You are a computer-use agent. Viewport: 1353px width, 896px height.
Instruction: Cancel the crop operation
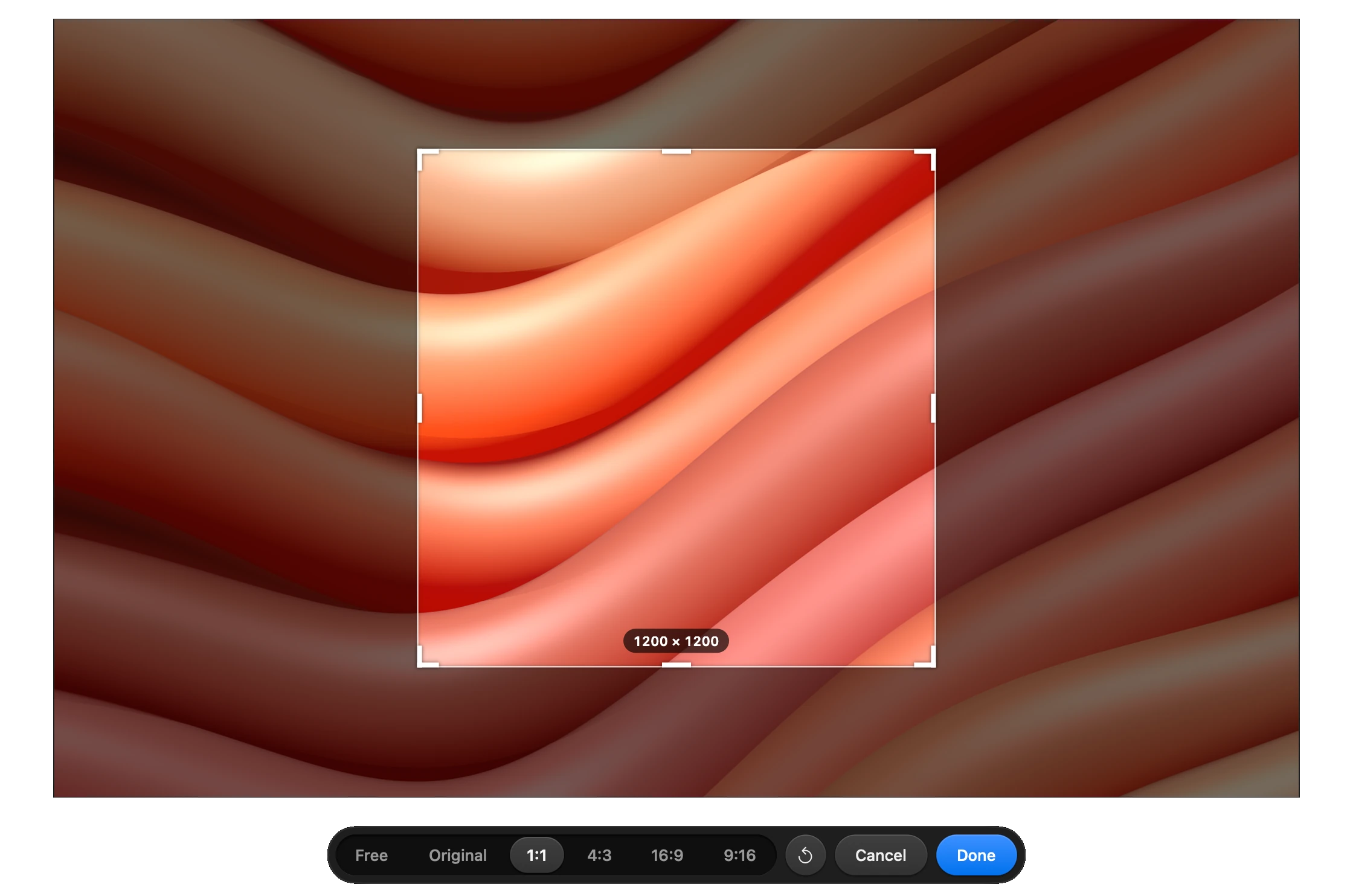pos(881,855)
